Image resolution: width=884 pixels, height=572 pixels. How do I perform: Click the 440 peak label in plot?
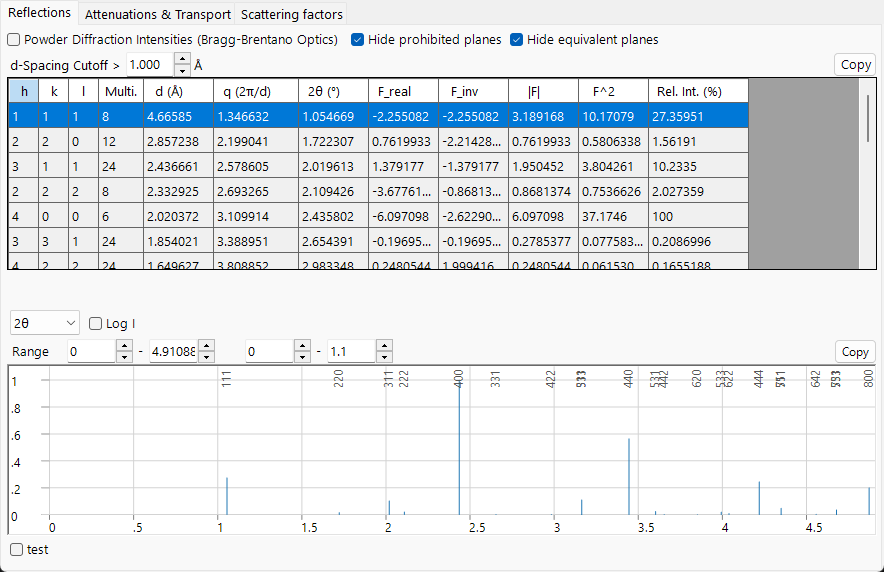click(x=629, y=379)
